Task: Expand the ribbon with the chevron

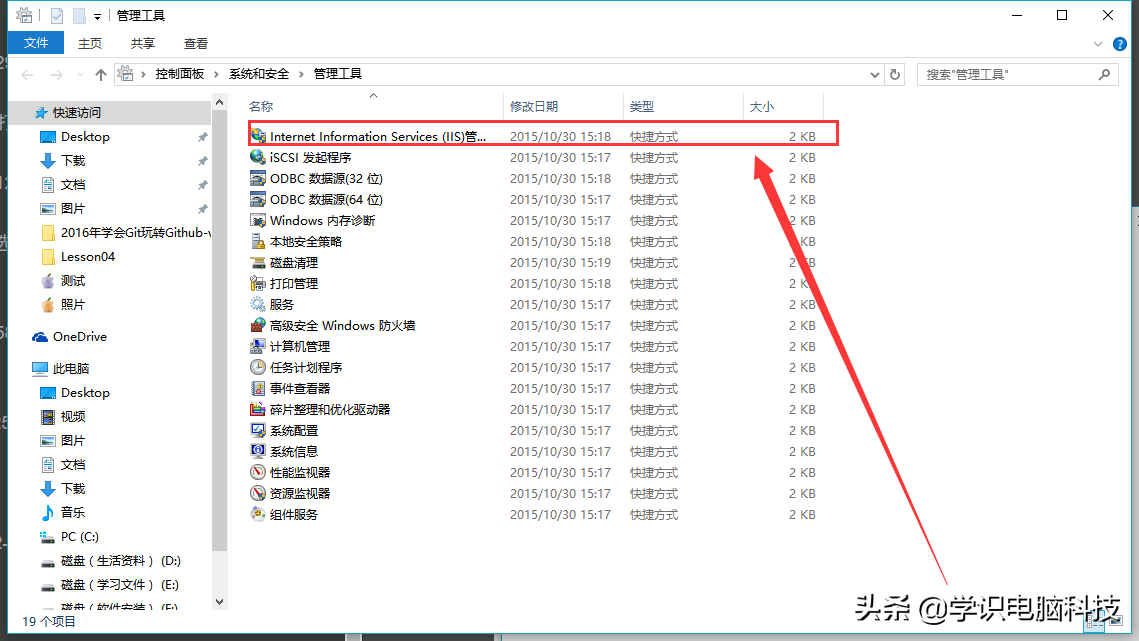Action: (1098, 44)
